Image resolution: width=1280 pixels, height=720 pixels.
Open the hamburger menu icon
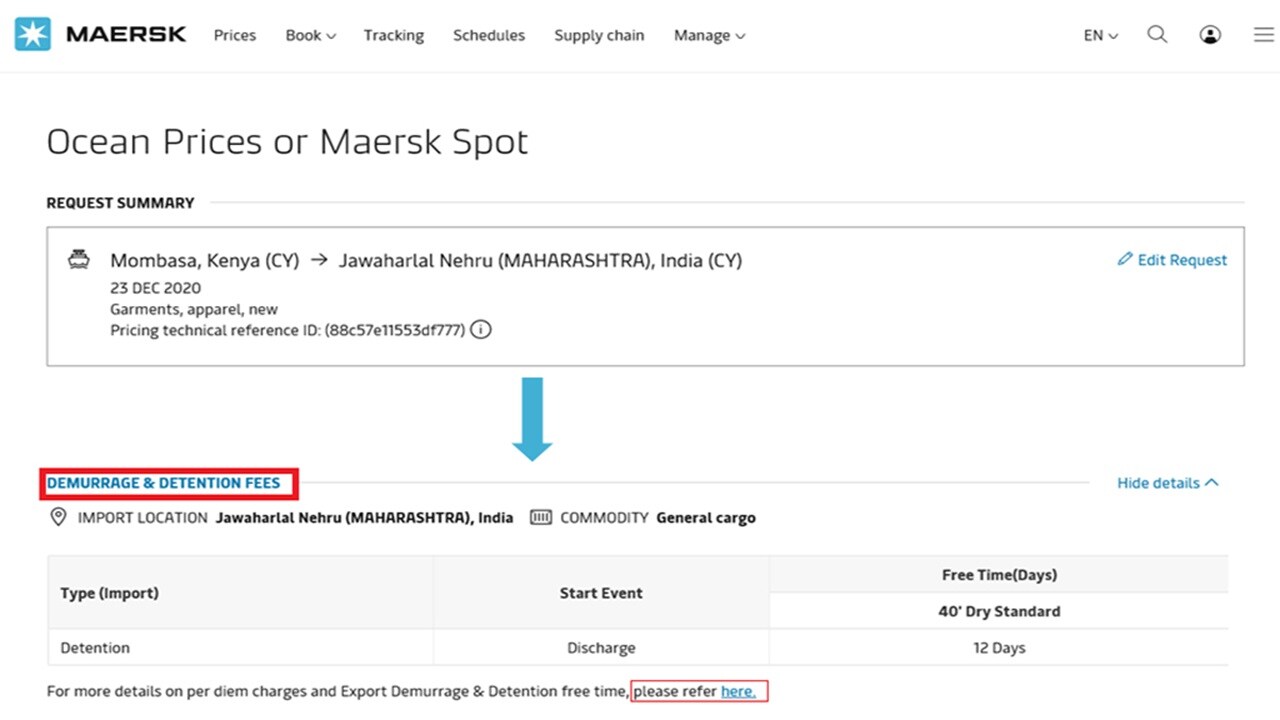point(1263,35)
